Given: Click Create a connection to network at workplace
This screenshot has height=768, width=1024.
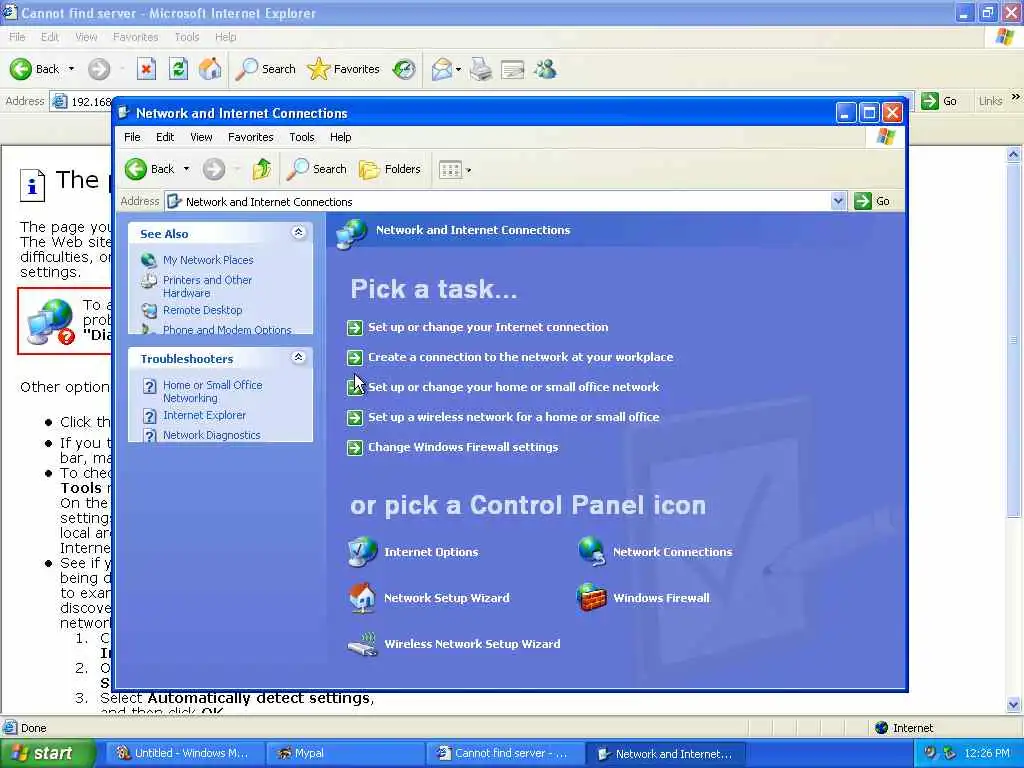Looking at the screenshot, I should (520, 357).
